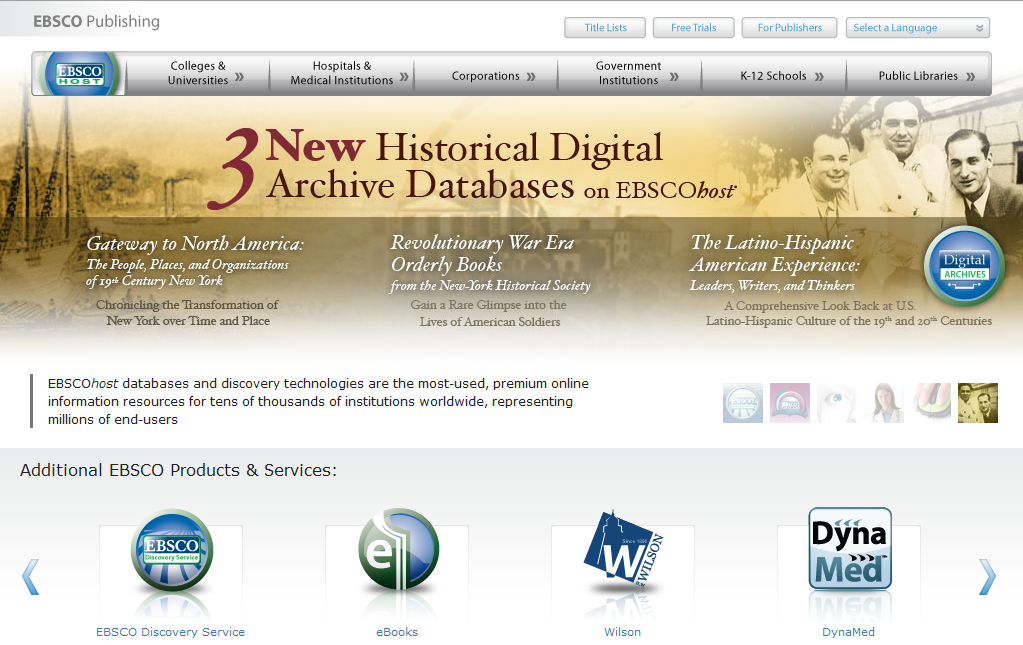Open the DynaMed text link
The image size is (1023, 645).
click(x=848, y=632)
